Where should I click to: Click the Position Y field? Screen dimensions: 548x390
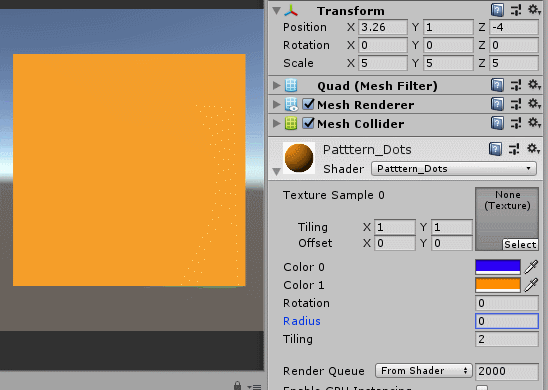[x=448, y=27]
